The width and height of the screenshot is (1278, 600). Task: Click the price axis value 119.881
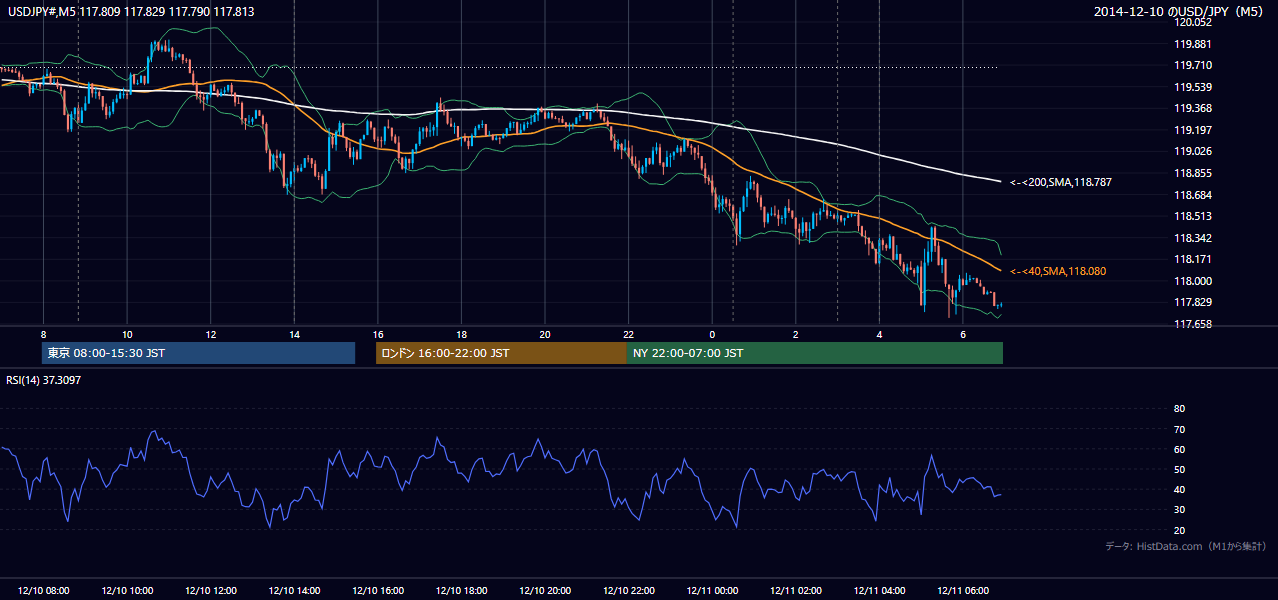[x=1192, y=44]
